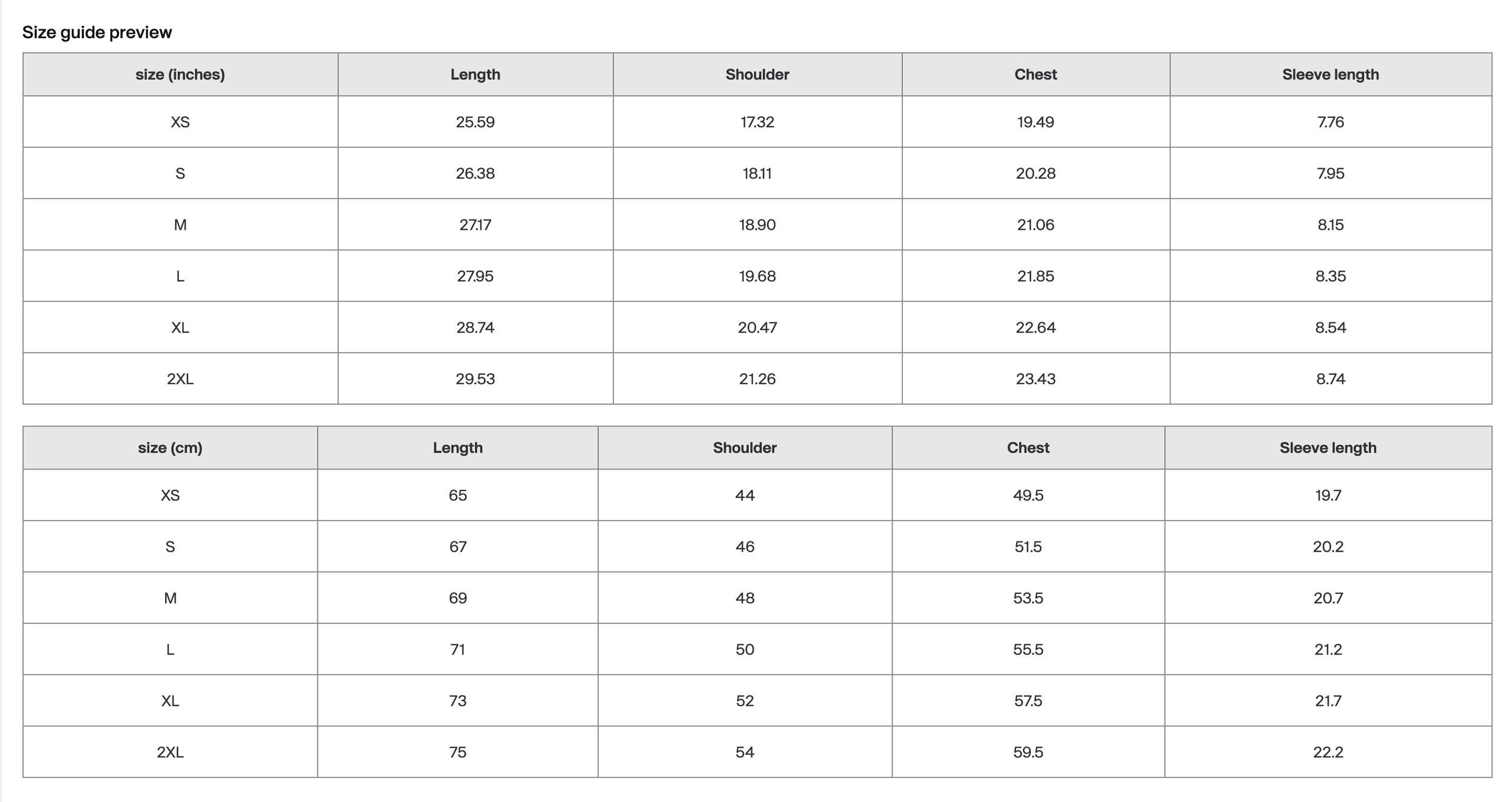
Task: Select the M chest value 21.06
Action: tap(1035, 225)
